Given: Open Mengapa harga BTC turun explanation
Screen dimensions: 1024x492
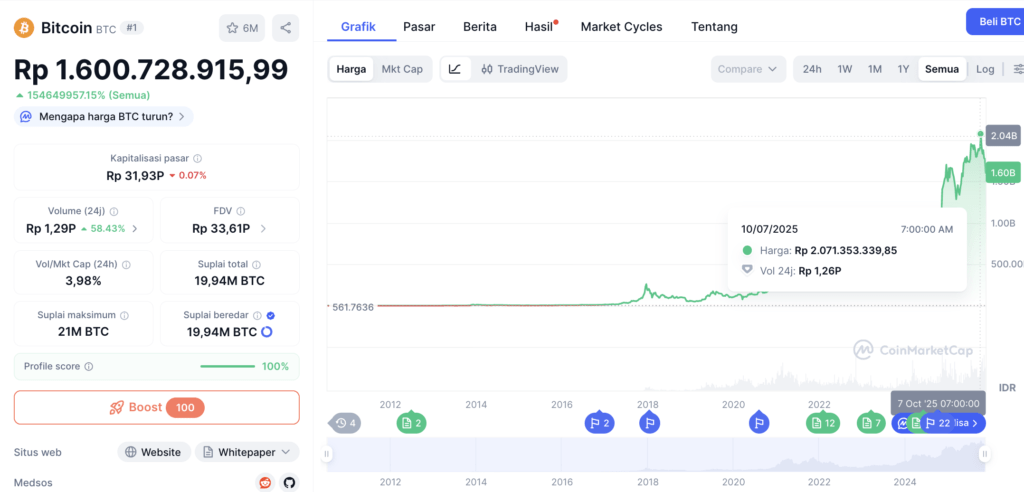Looking at the screenshot, I should [x=104, y=117].
